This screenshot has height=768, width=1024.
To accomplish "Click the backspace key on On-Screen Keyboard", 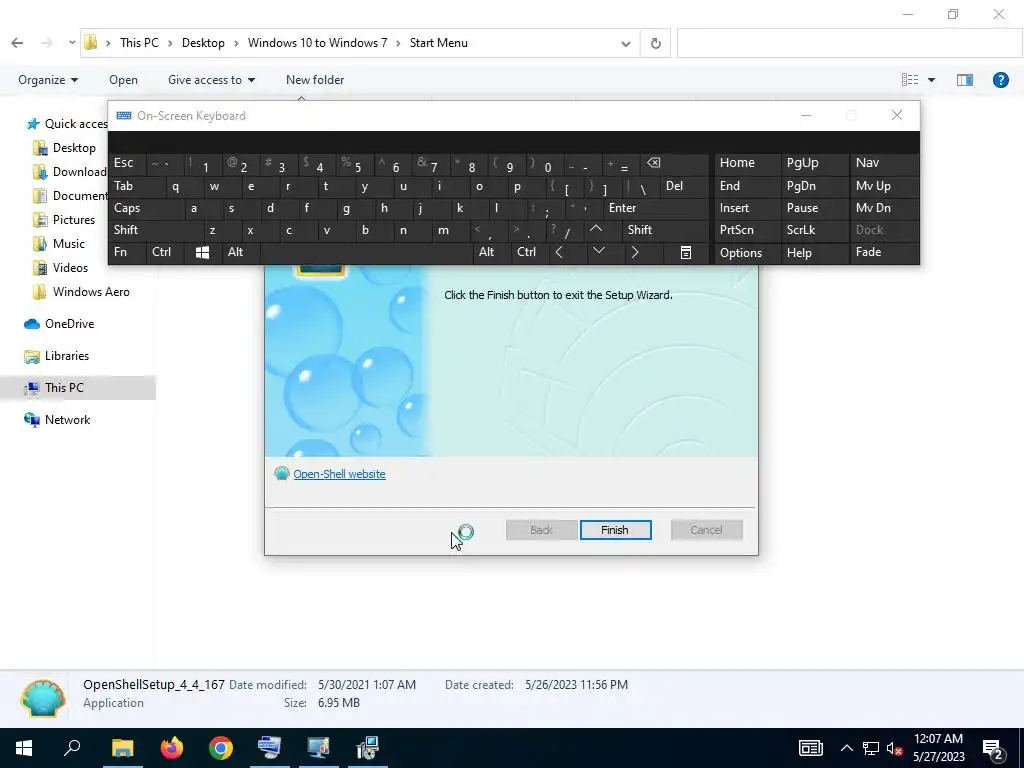I will [653, 163].
